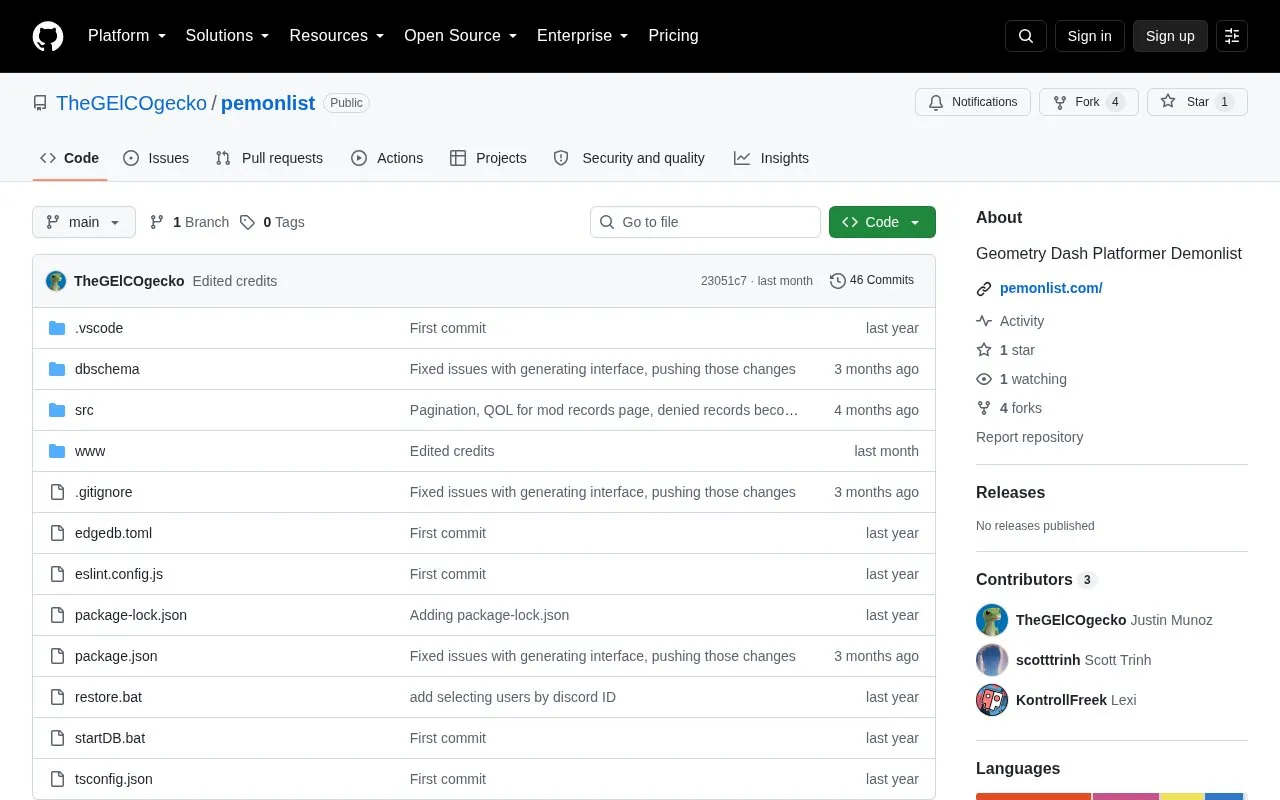Click the .vscode folder icon
Screen dimensions: 1280x800
57,328
